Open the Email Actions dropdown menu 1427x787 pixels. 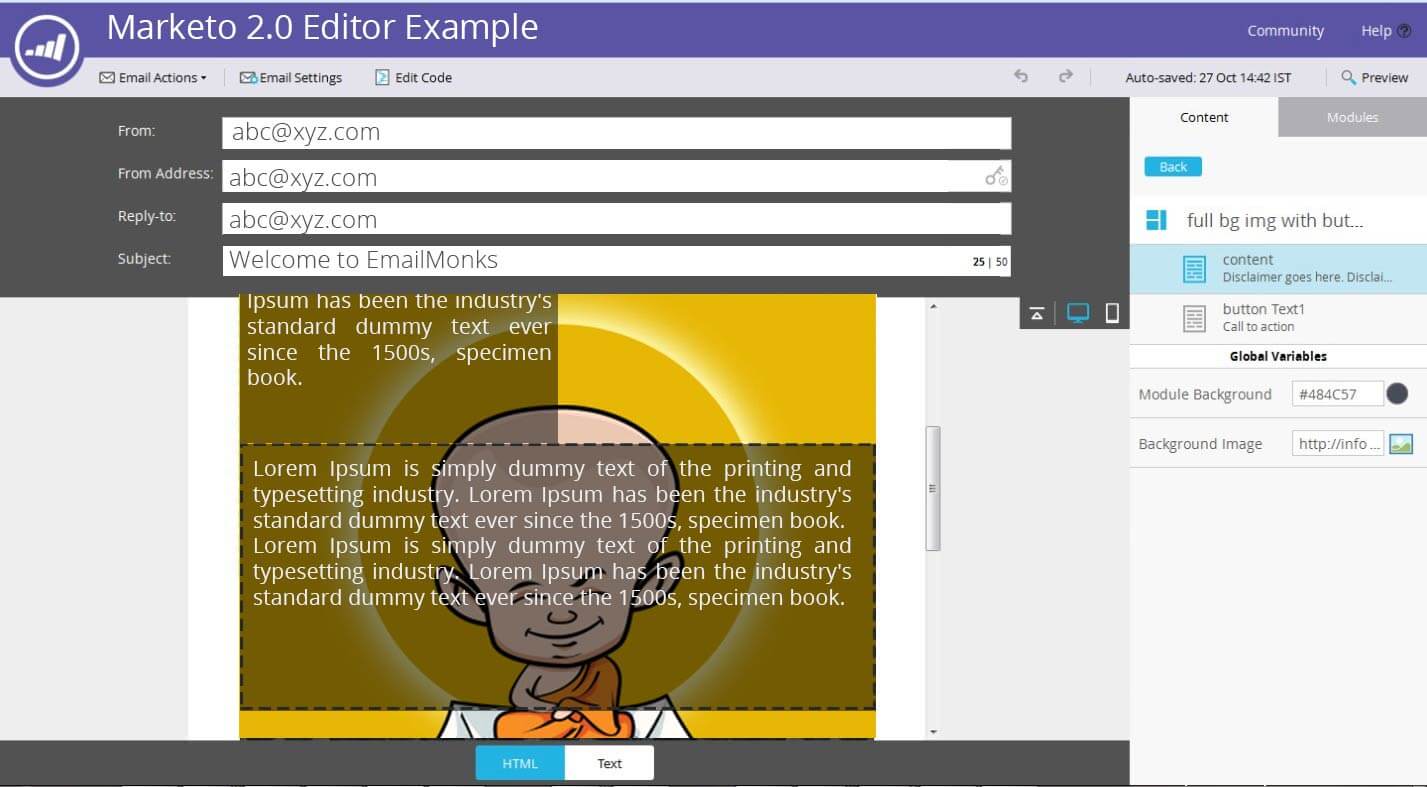[153, 77]
